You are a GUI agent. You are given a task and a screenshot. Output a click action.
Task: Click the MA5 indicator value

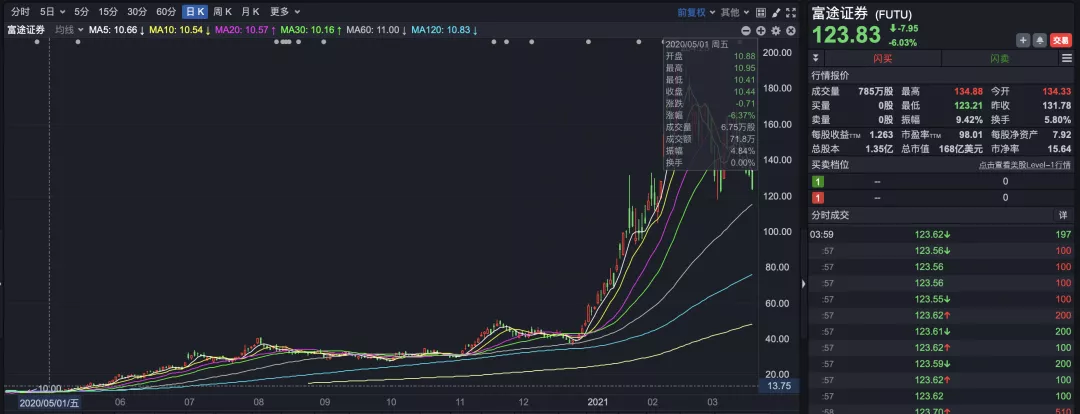(116, 30)
